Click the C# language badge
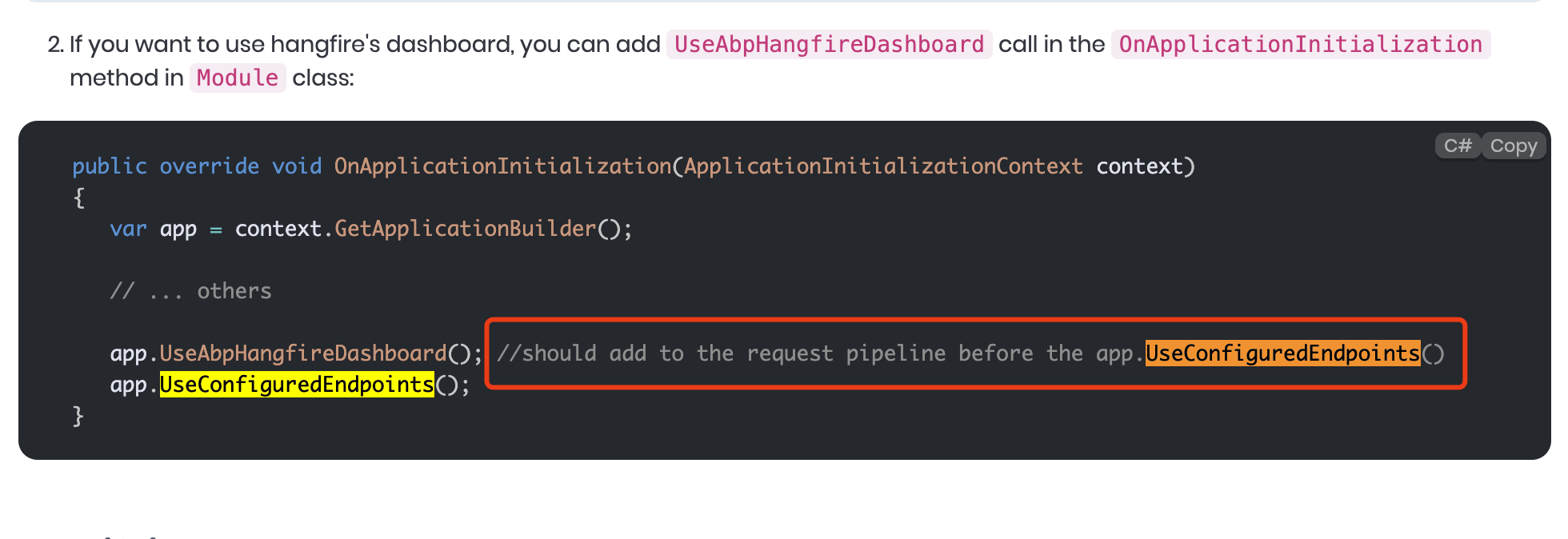Screen dimensions: 1568x539 1457,146
